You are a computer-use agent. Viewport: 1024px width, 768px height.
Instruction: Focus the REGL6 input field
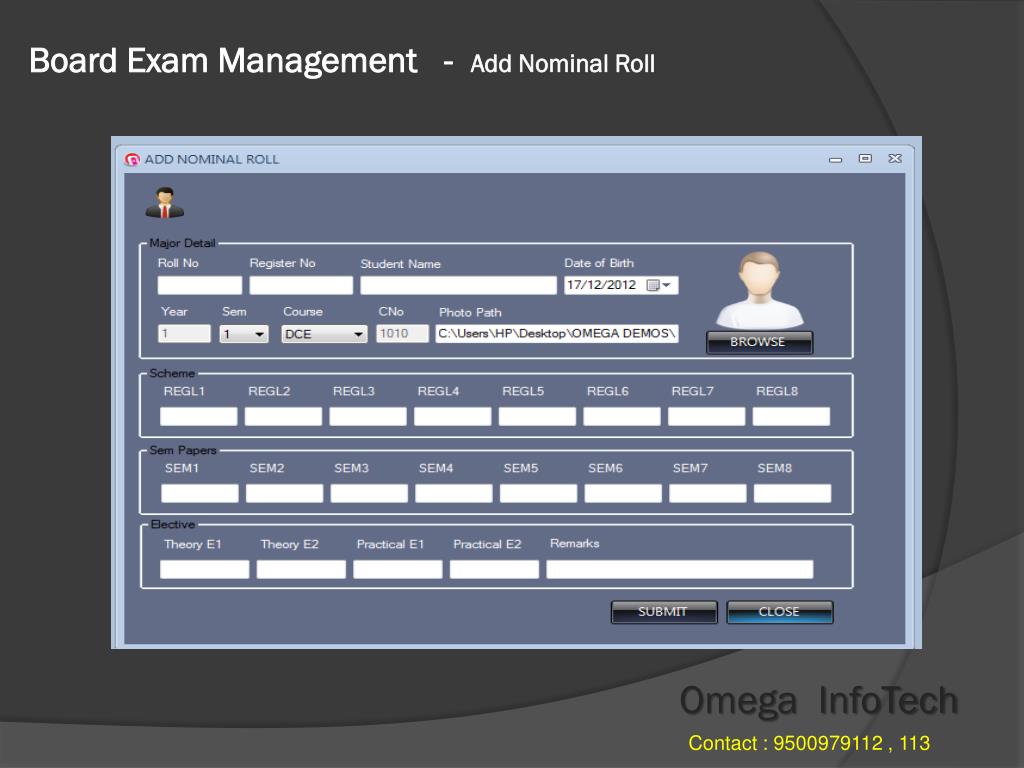coord(622,417)
